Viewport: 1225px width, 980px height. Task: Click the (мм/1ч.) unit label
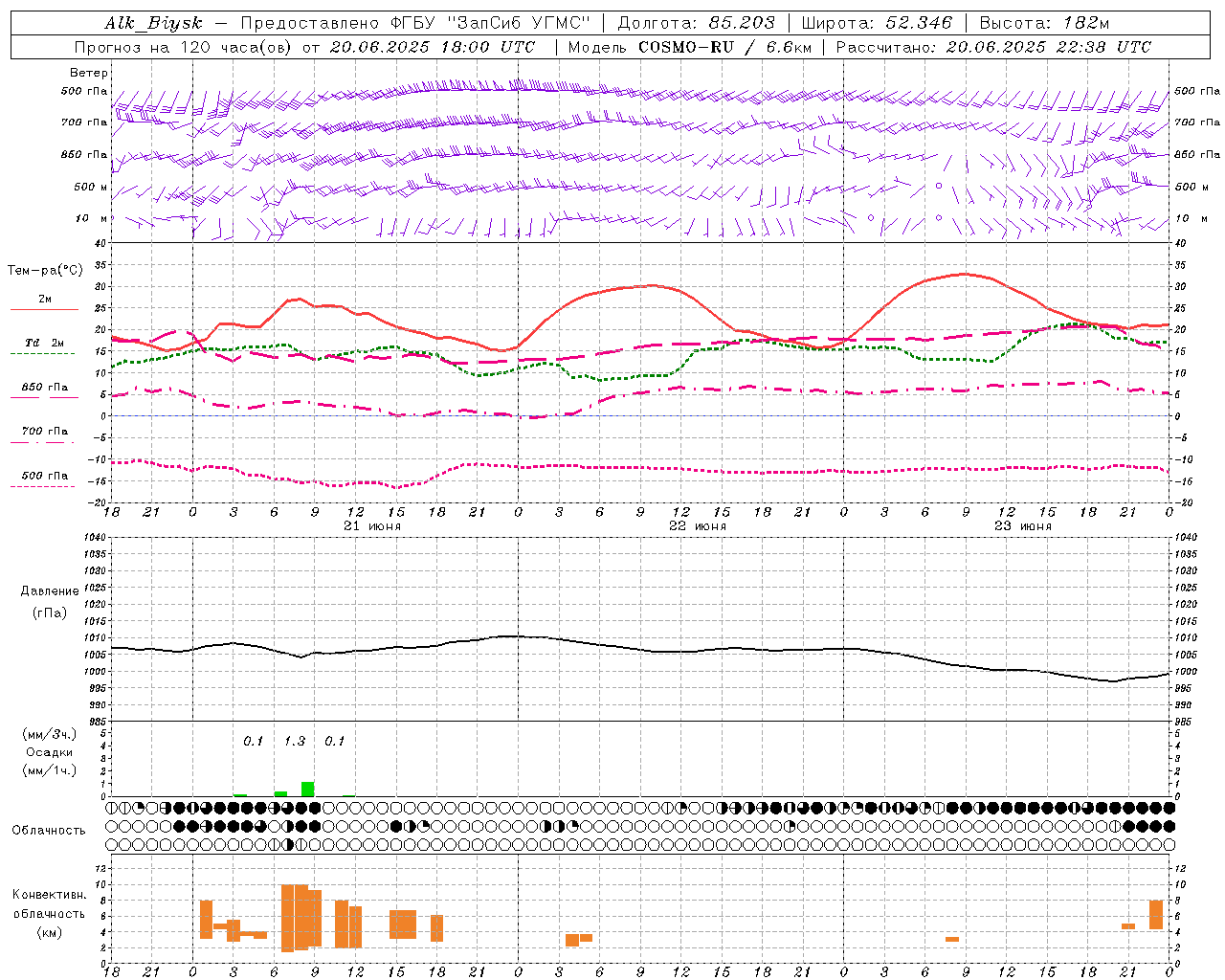click(x=49, y=770)
